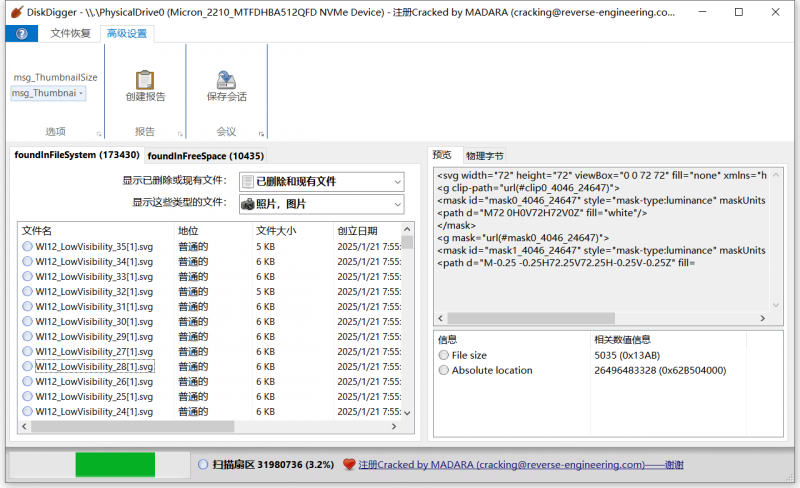Screen dimensions: 800x488
Task: Select the foundInFileSystem (173430) tab
Action: point(77,155)
